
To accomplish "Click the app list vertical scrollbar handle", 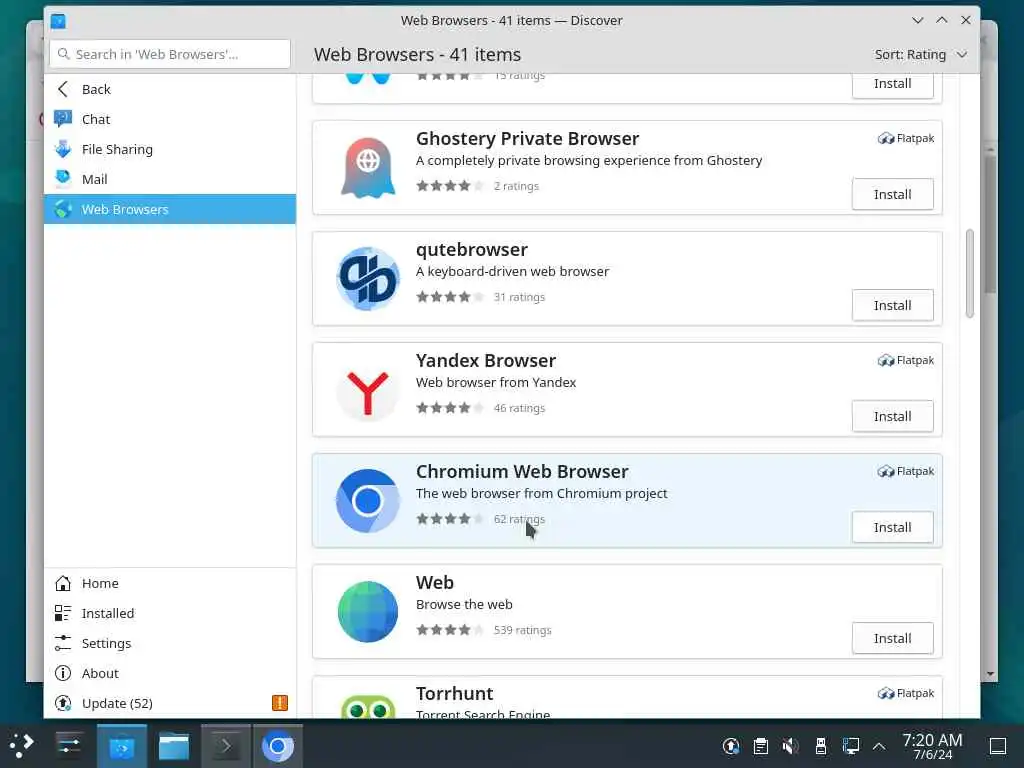I will (969, 273).
